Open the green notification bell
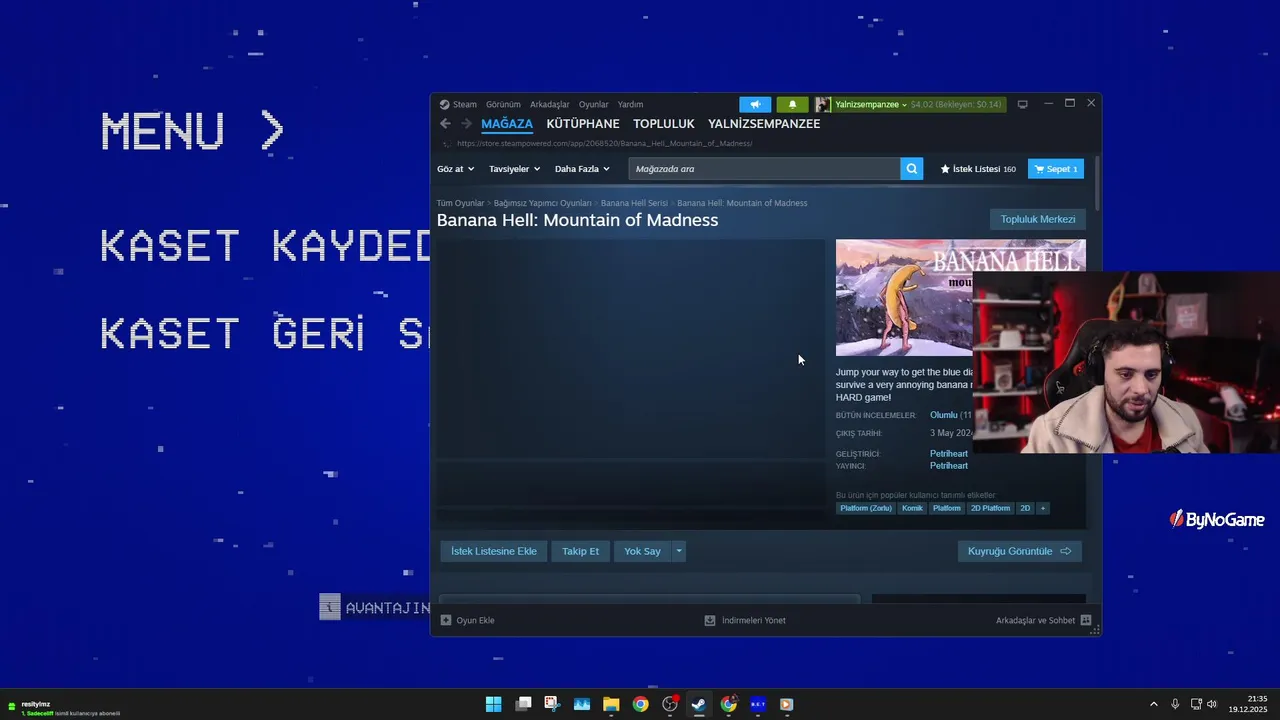The height and width of the screenshot is (720, 1280). pyautogui.click(x=792, y=104)
